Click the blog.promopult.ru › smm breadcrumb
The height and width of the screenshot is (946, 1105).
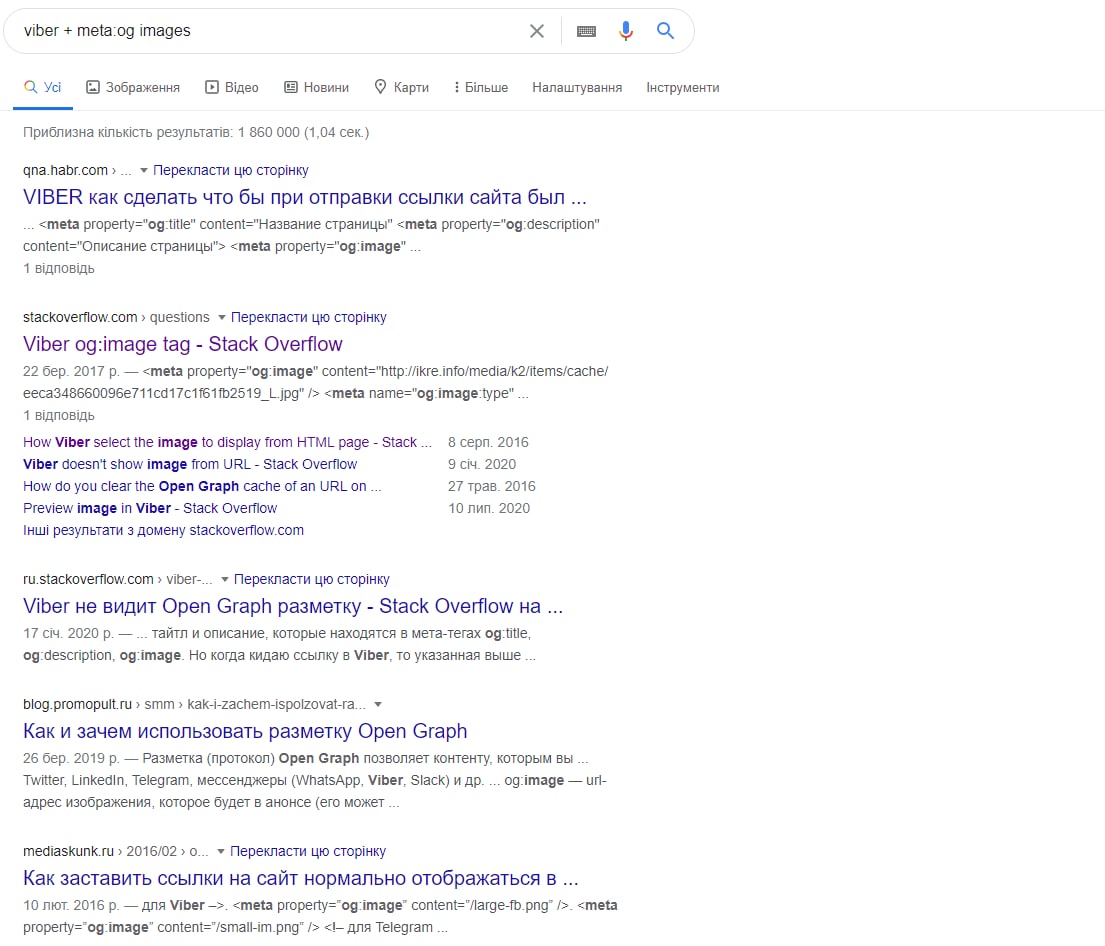pos(195,704)
